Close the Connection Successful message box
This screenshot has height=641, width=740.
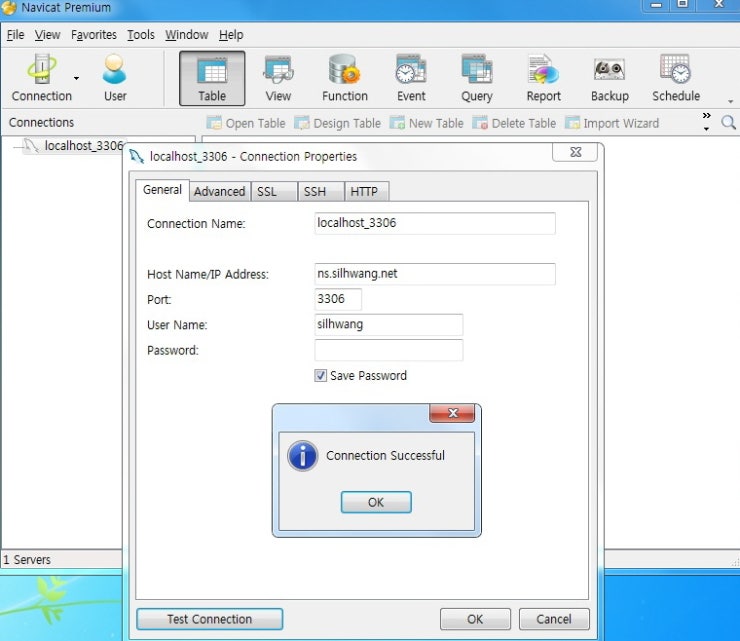pyautogui.click(x=452, y=413)
